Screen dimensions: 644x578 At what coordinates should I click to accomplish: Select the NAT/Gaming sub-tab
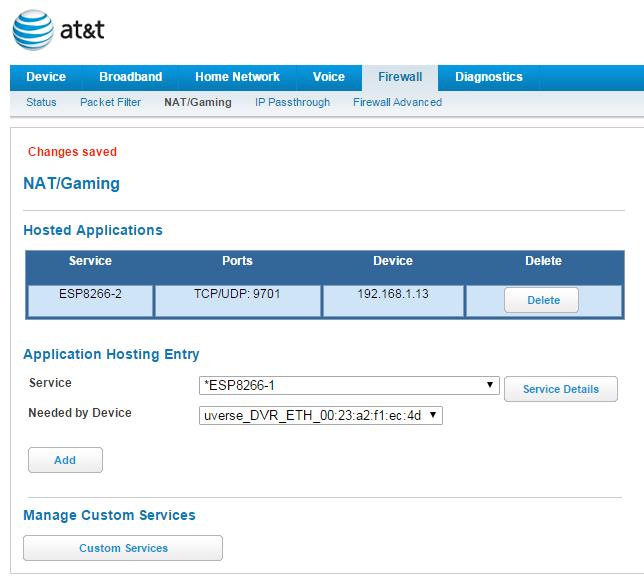pos(198,102)
